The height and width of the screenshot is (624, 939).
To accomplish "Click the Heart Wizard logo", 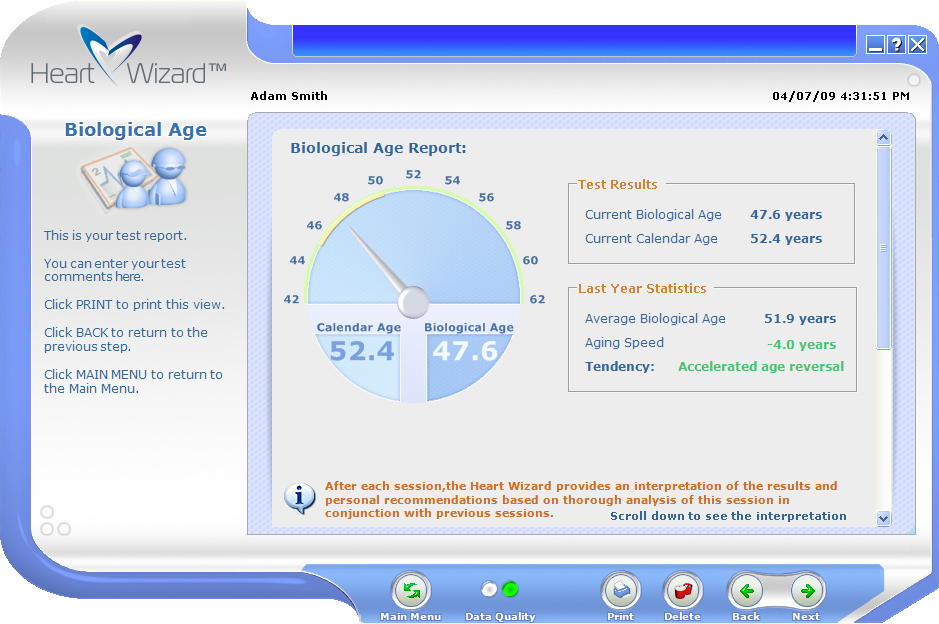I will (128, 60).
